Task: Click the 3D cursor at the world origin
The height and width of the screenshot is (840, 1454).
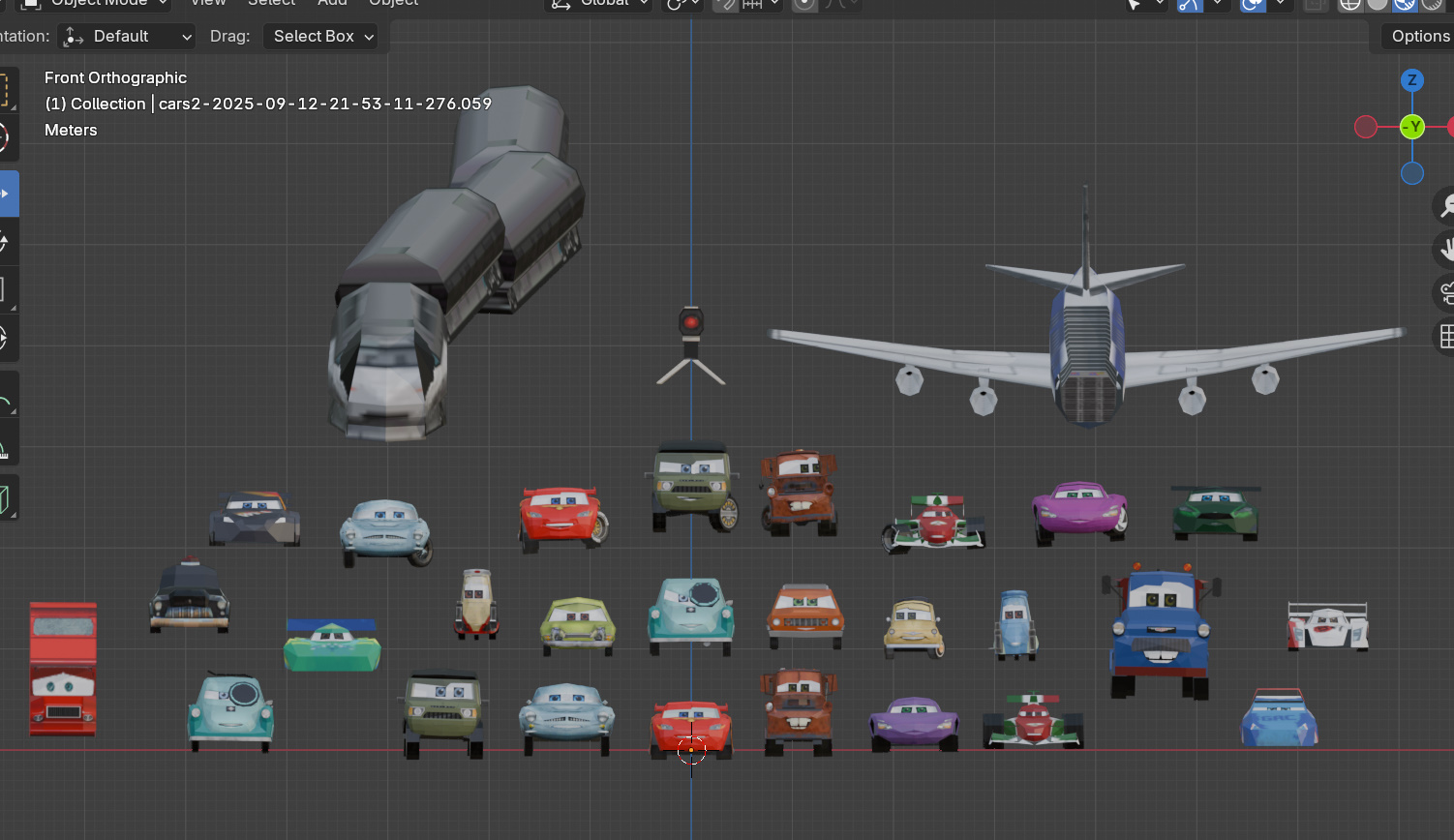Action: pyautogui.click(x=691, y=749)
